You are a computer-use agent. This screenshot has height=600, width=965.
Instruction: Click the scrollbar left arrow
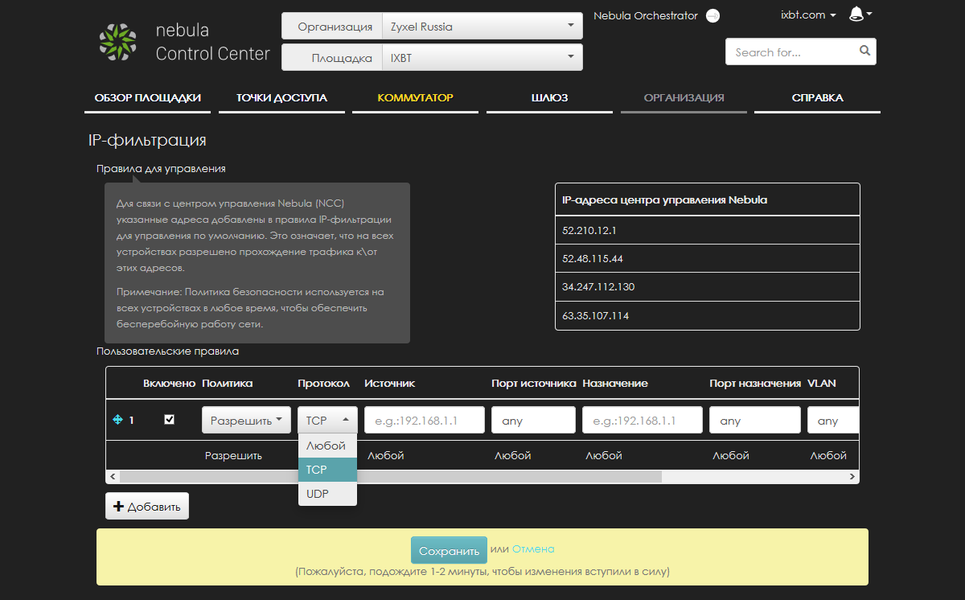113,476
